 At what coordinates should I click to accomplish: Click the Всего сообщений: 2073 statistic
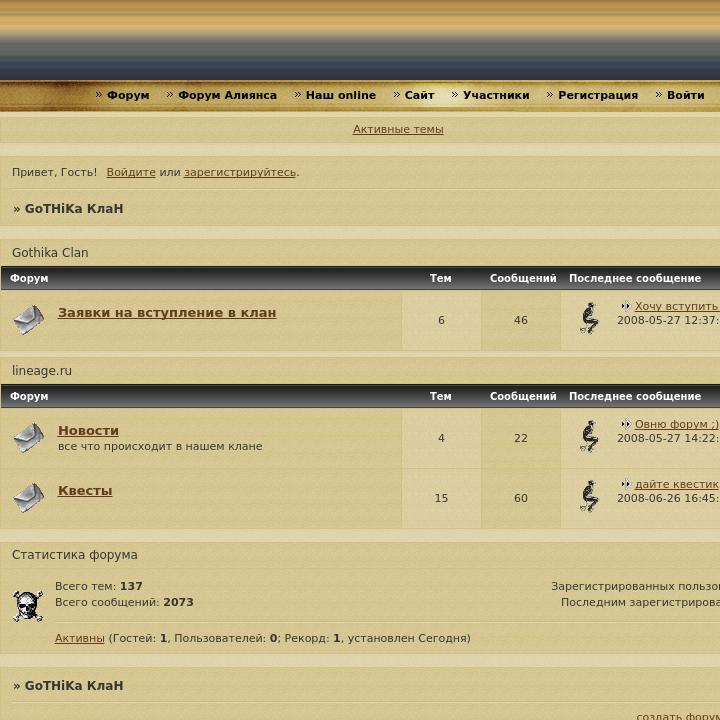[x=124, y=602]
